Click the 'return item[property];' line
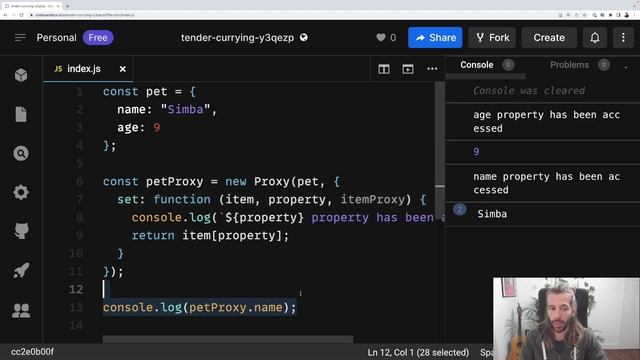The width and height of the screenshot is (640, 360). coord(210,236)
